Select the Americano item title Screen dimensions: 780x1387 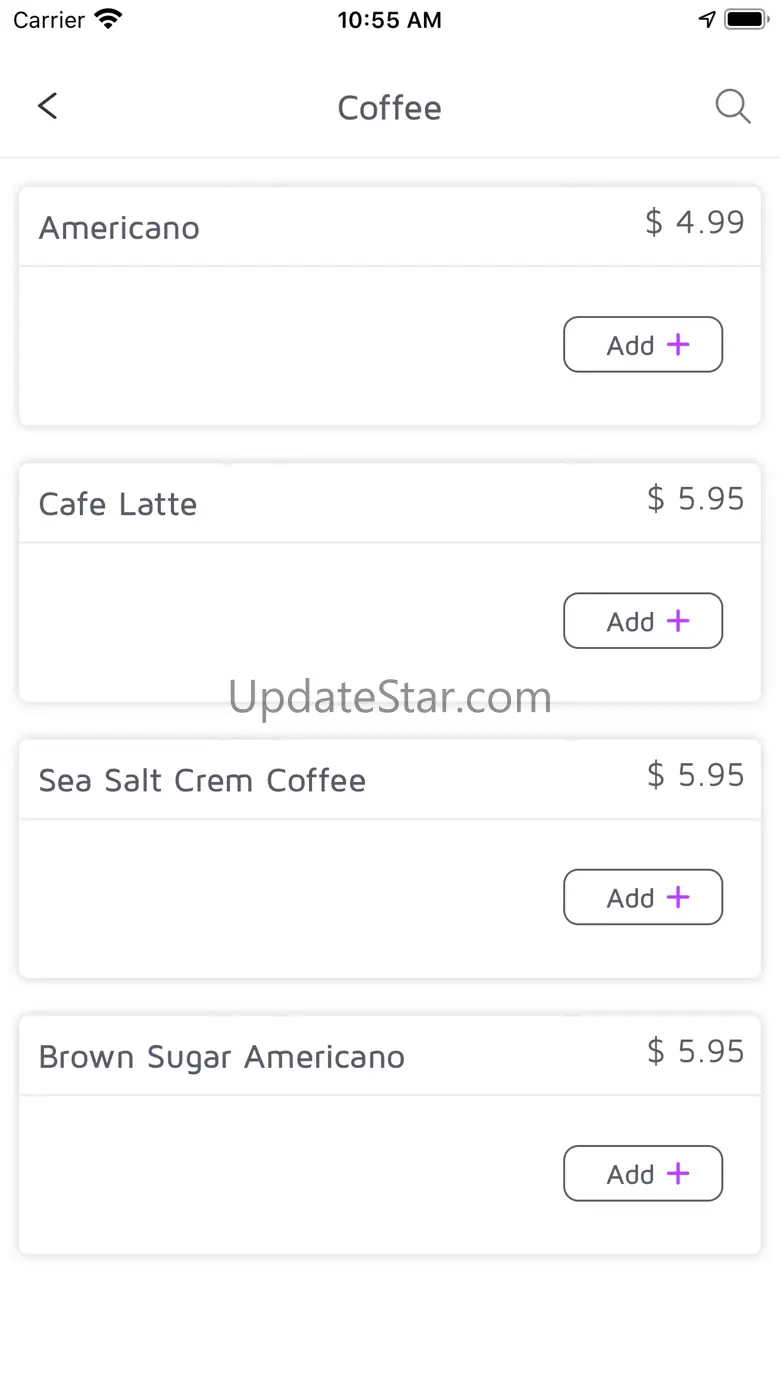[x=119, y=228]
